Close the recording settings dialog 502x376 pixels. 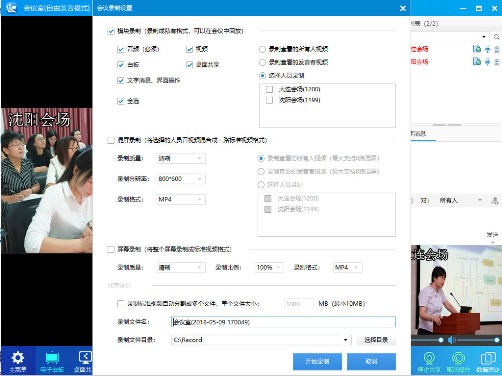pyautogui.click(x=403, y=8)
